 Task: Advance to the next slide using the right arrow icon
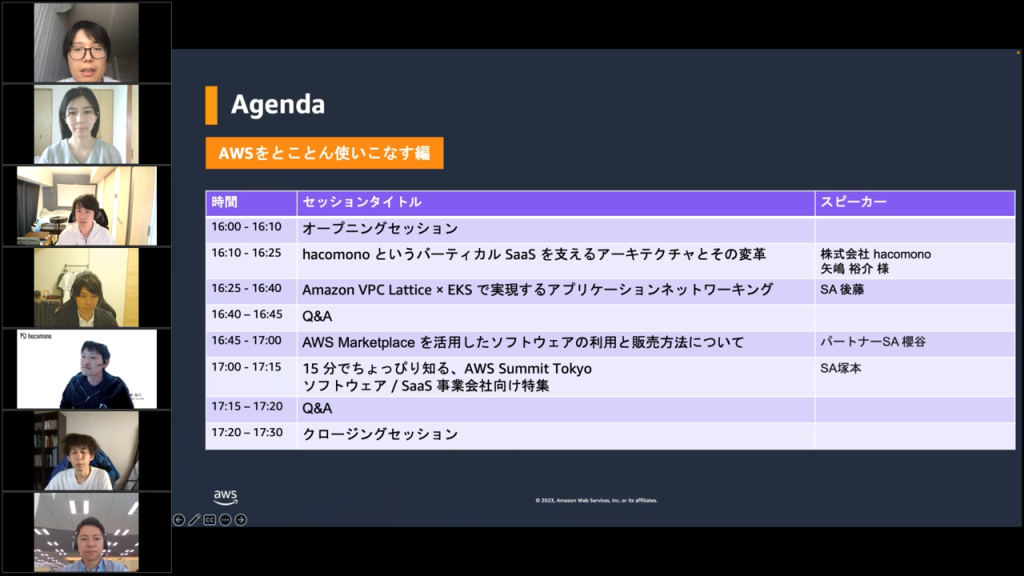241,520
